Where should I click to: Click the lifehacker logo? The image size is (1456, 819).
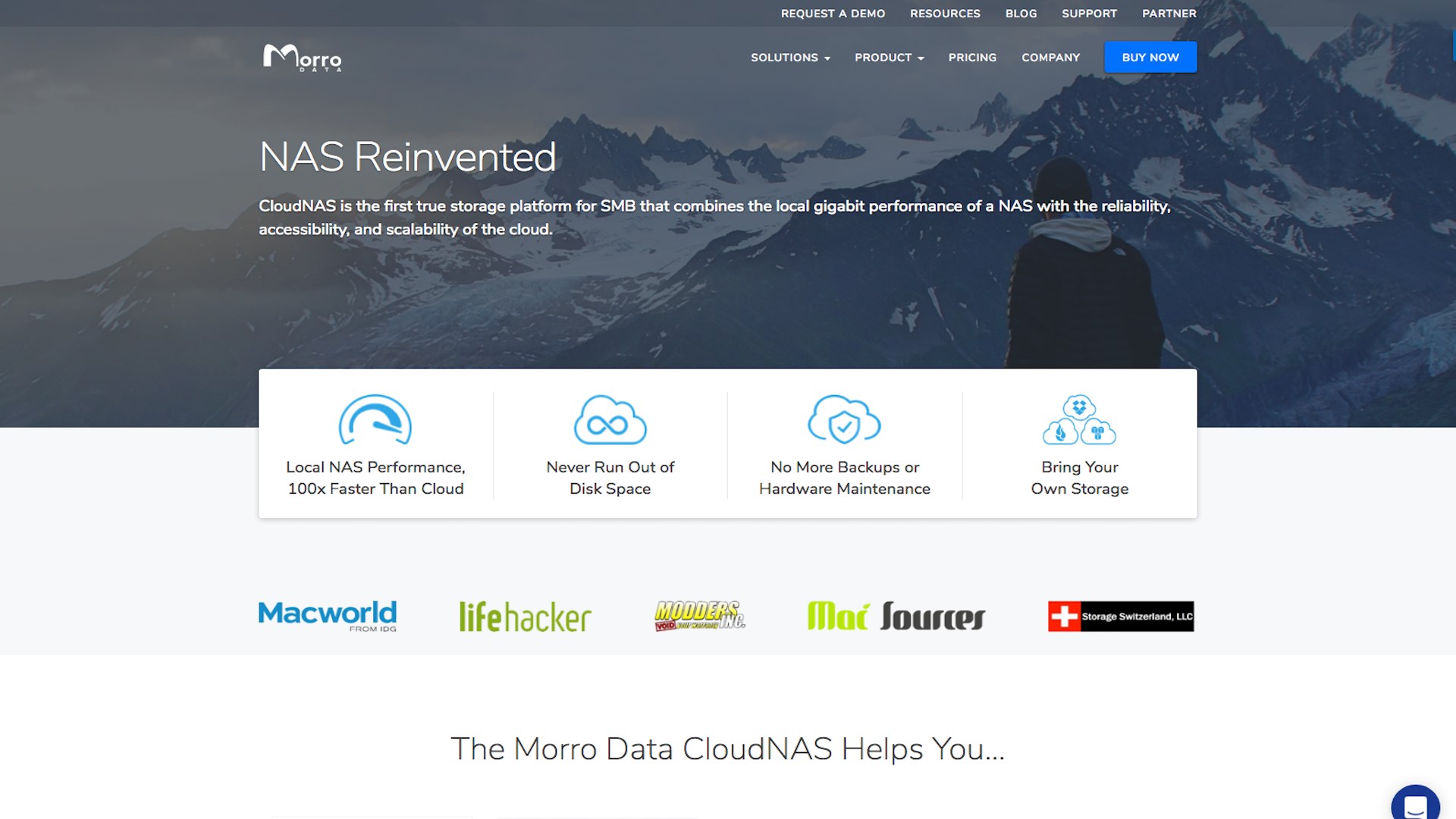[x=525, y=617]
